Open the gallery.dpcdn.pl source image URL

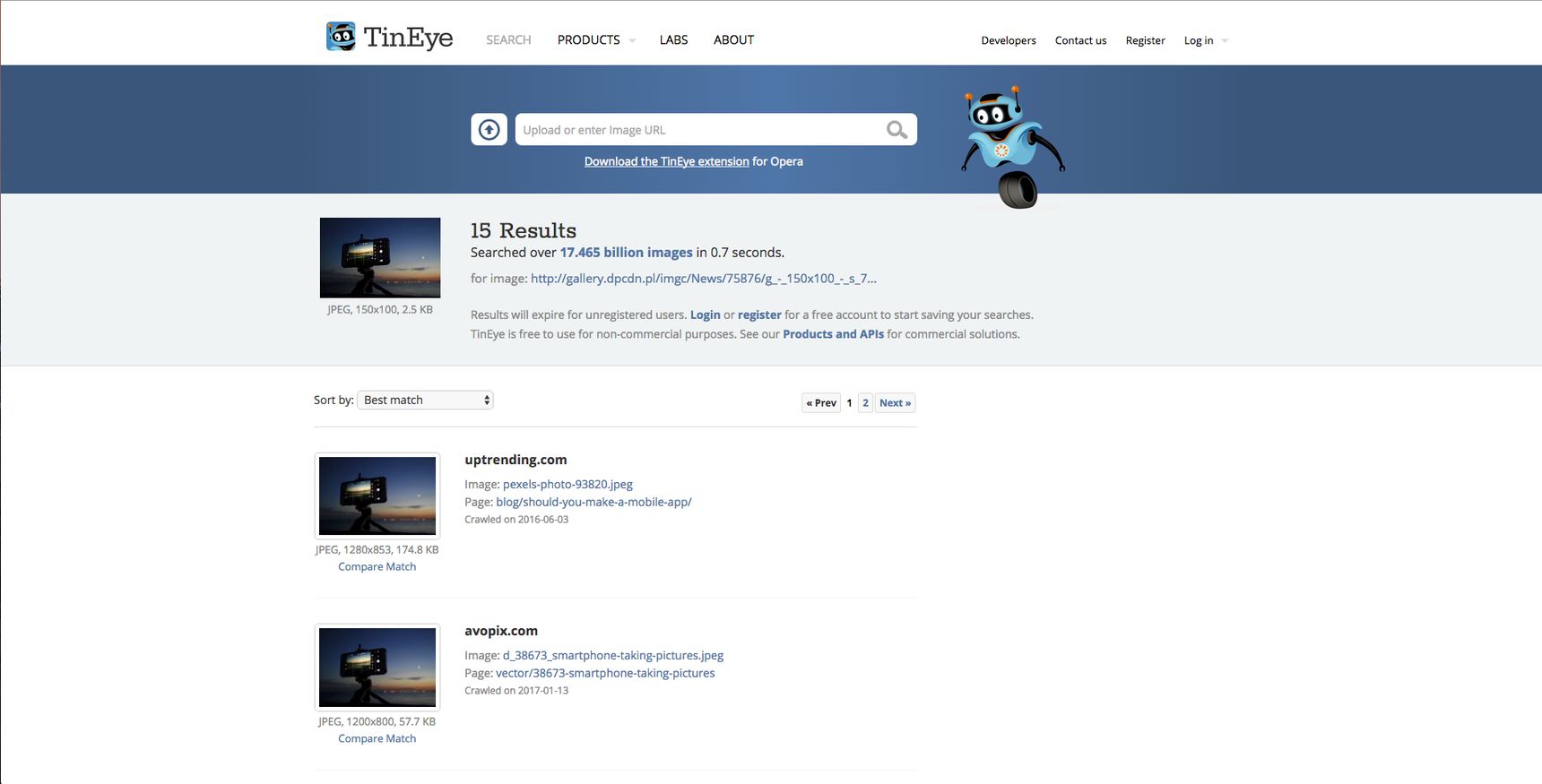(704, 279)
